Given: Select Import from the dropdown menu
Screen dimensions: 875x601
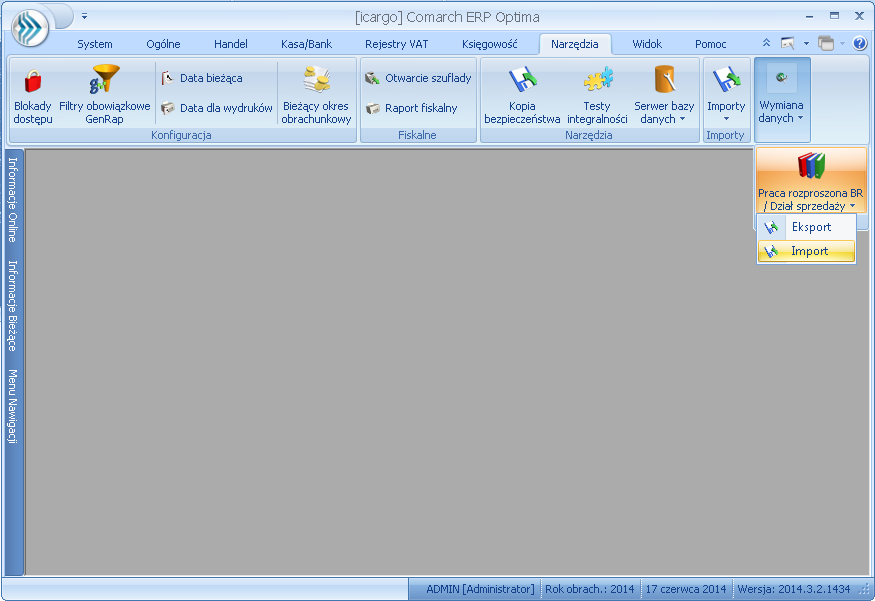Looking at the screenshot, I should pyautogui.click(x=809, y=251).
